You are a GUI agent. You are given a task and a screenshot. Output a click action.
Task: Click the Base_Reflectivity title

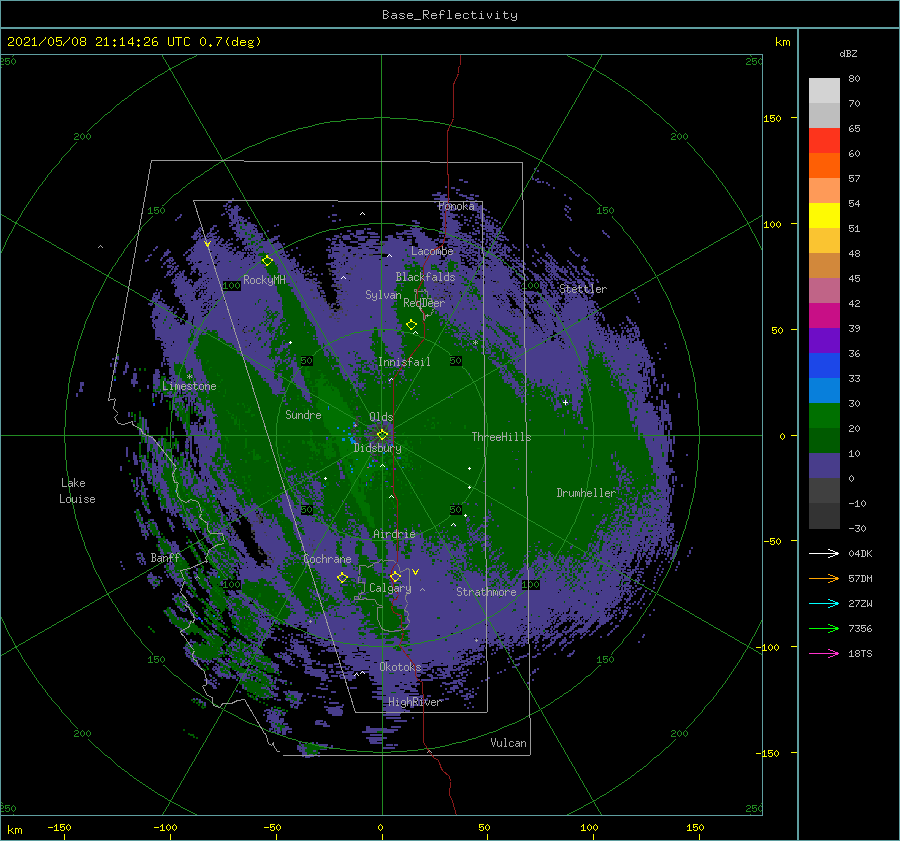450,15
